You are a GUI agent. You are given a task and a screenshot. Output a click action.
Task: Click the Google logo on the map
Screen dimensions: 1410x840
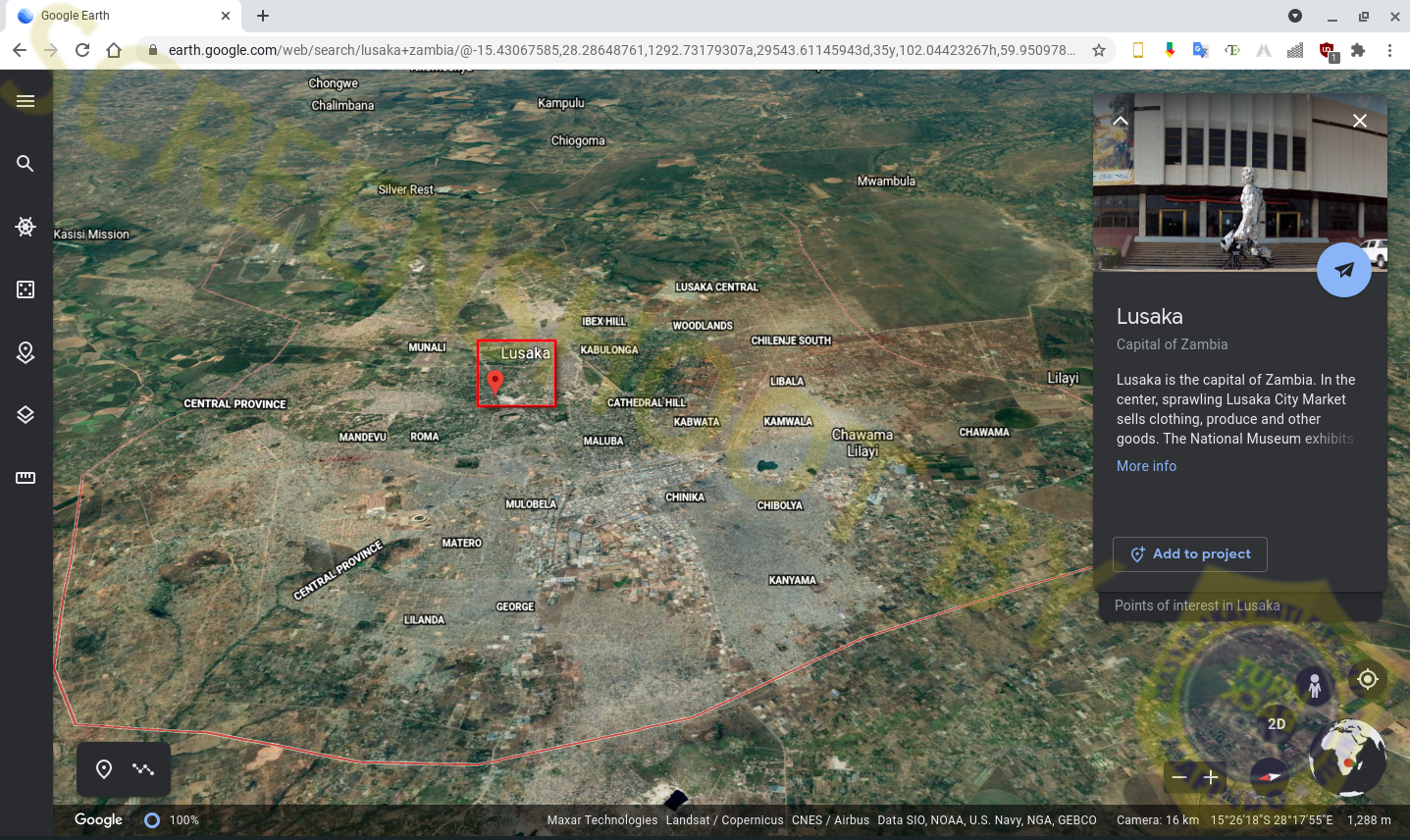point(98,819)
